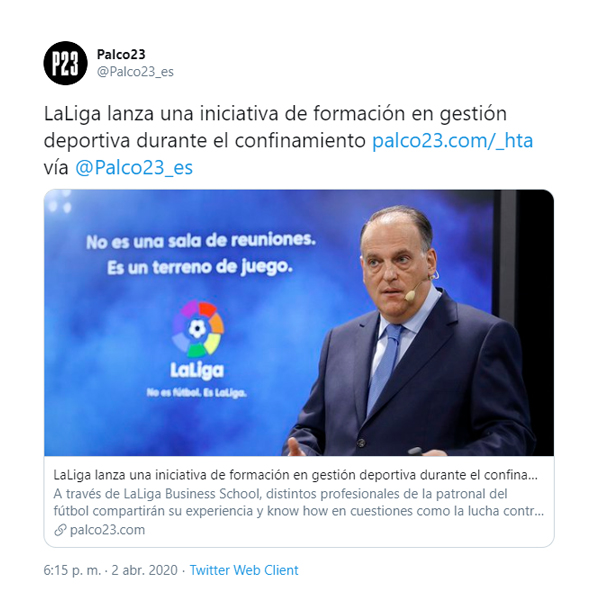
Task: Click the LaLiga logo in the image
Action: [x=197, y=329]
